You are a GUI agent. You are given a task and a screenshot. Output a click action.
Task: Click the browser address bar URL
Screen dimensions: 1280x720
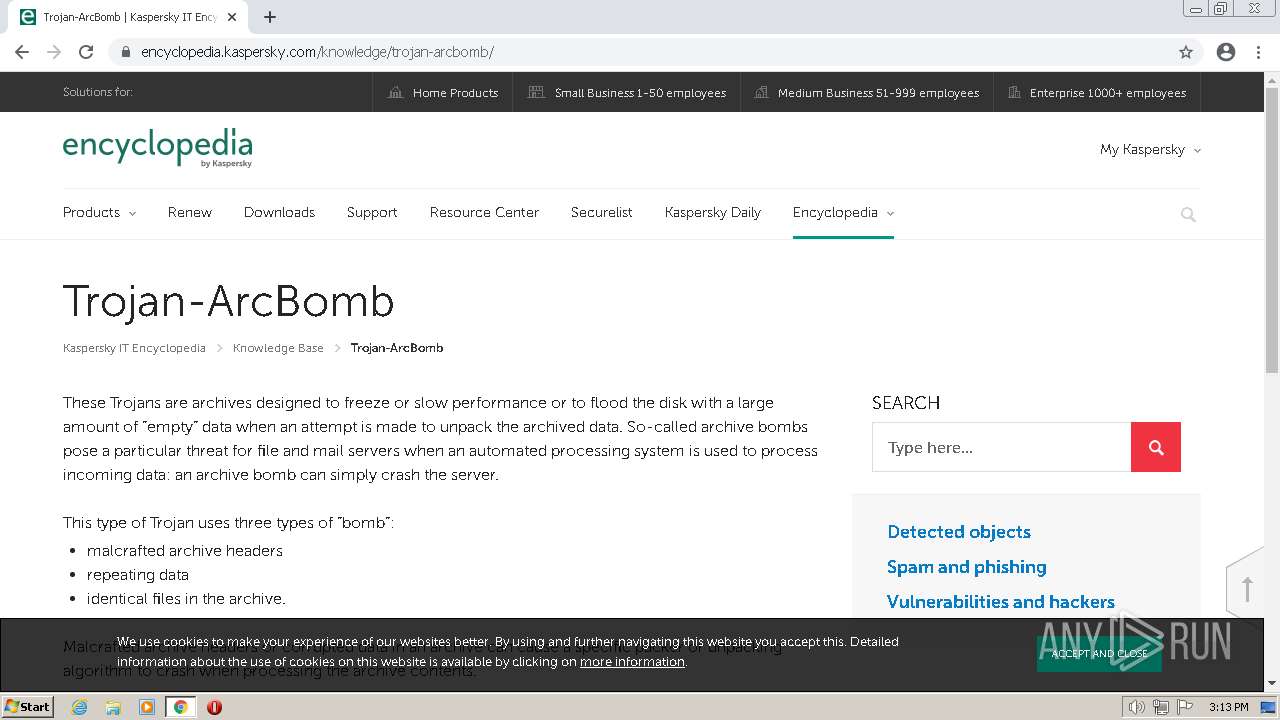317,52
